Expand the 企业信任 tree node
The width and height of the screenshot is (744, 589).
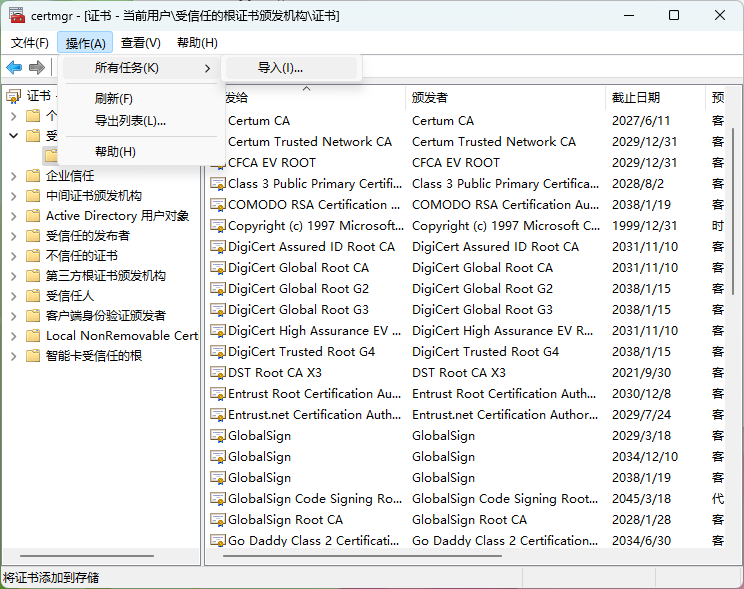13,176
